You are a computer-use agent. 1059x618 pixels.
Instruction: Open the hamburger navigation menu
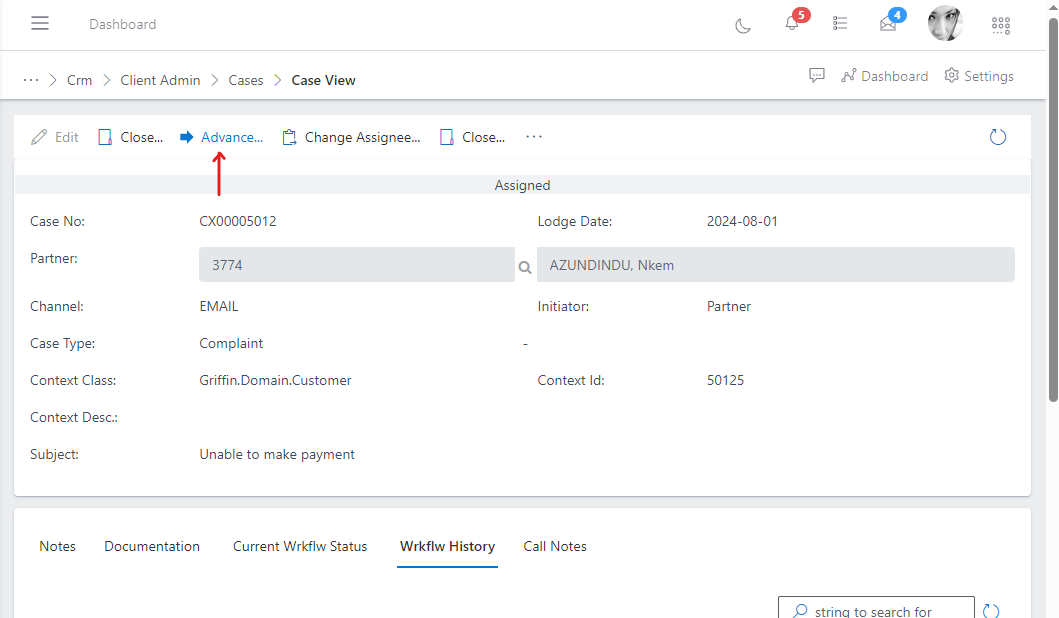tap(40, 24)
